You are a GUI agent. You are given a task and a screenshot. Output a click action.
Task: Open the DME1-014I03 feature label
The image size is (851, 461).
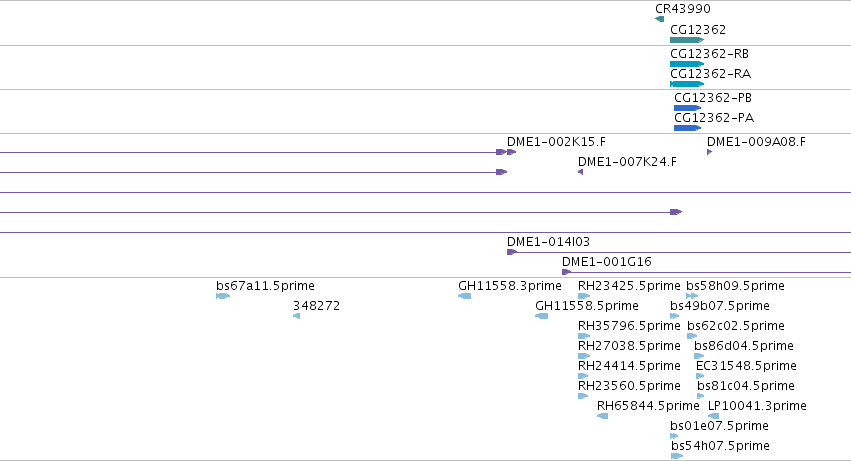(x=548, y=242)
